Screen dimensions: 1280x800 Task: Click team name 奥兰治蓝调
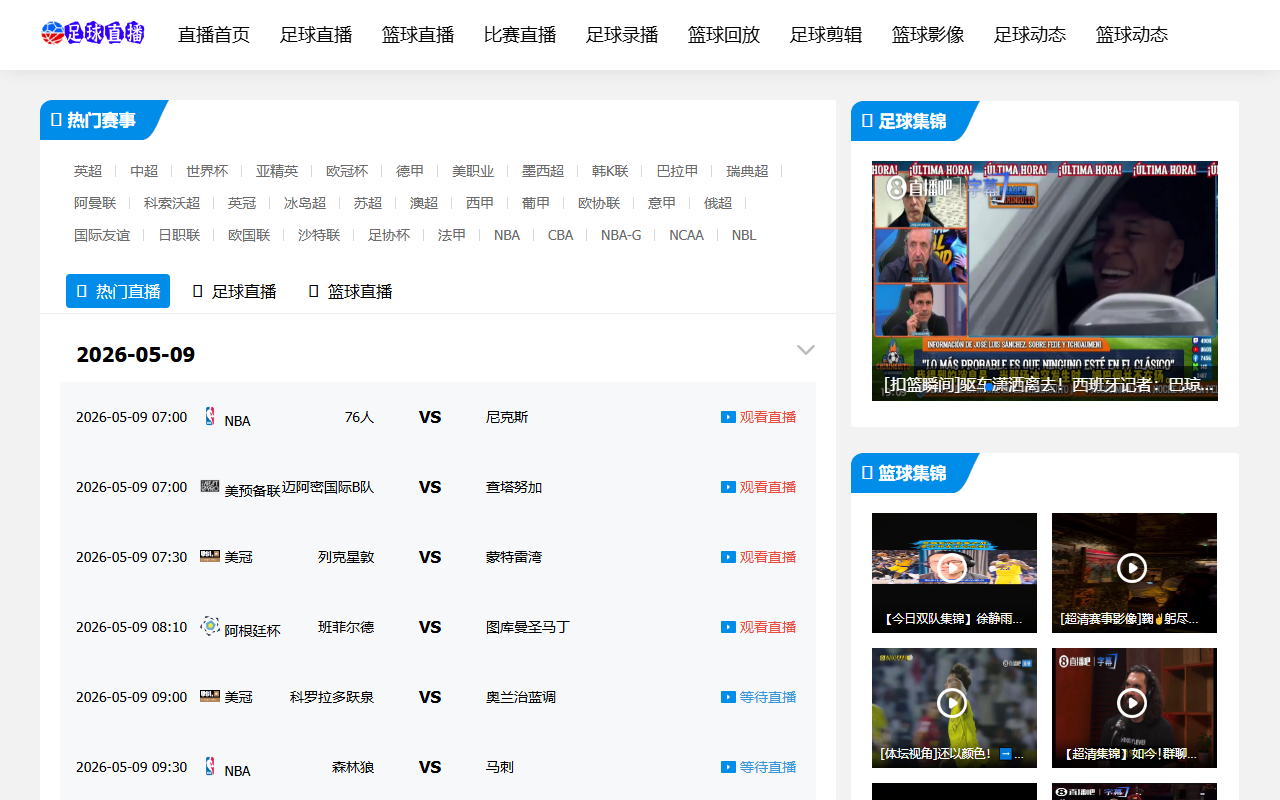tap(521, 697)
